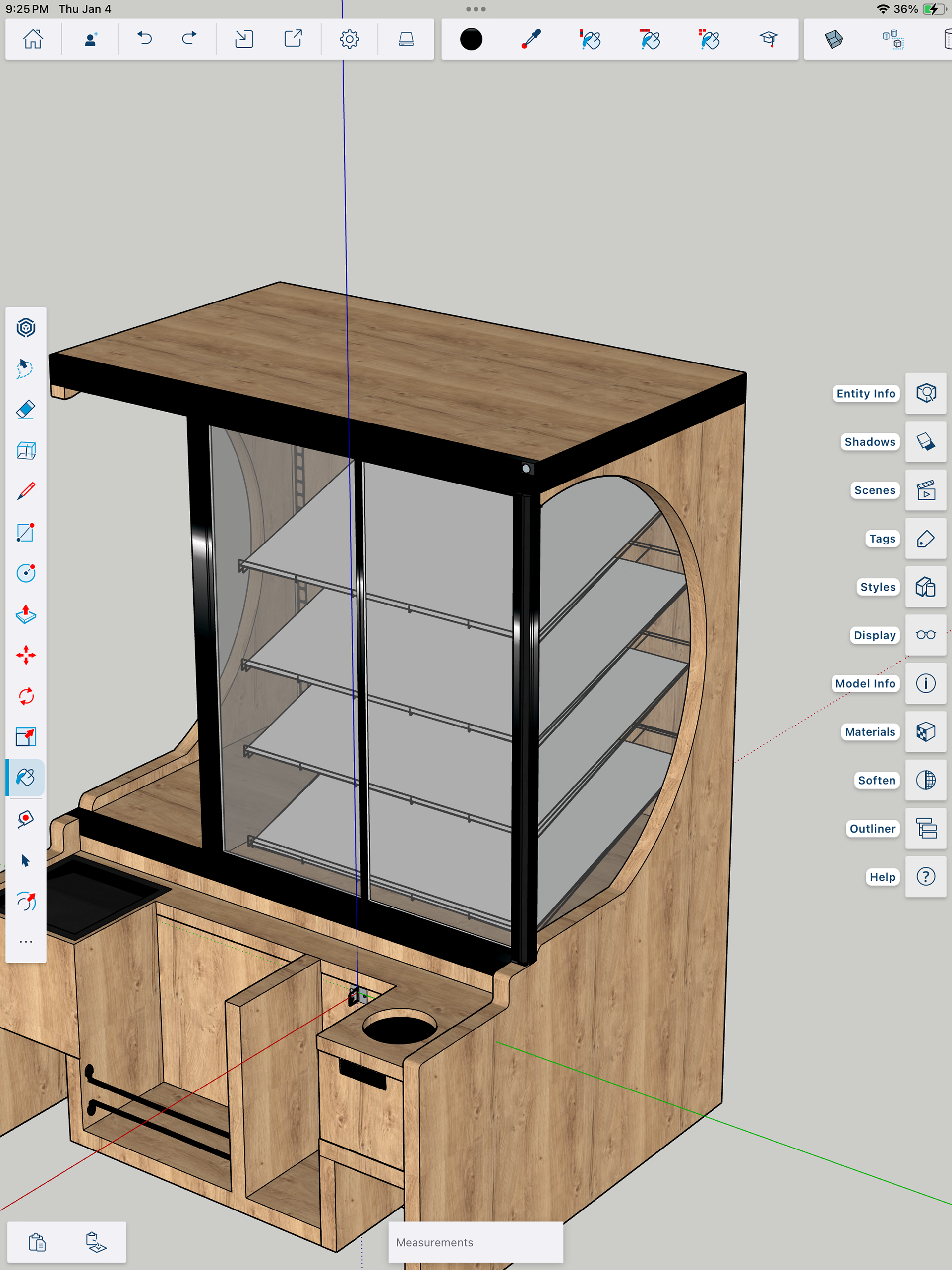
Task: Click the Shadows label
Action: pos(869,441)
